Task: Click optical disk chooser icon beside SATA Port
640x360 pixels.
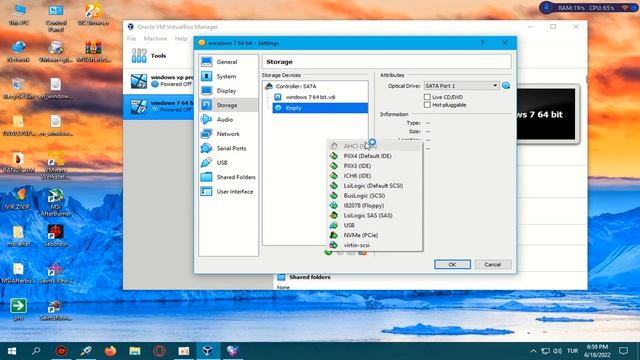Action: 506,86
